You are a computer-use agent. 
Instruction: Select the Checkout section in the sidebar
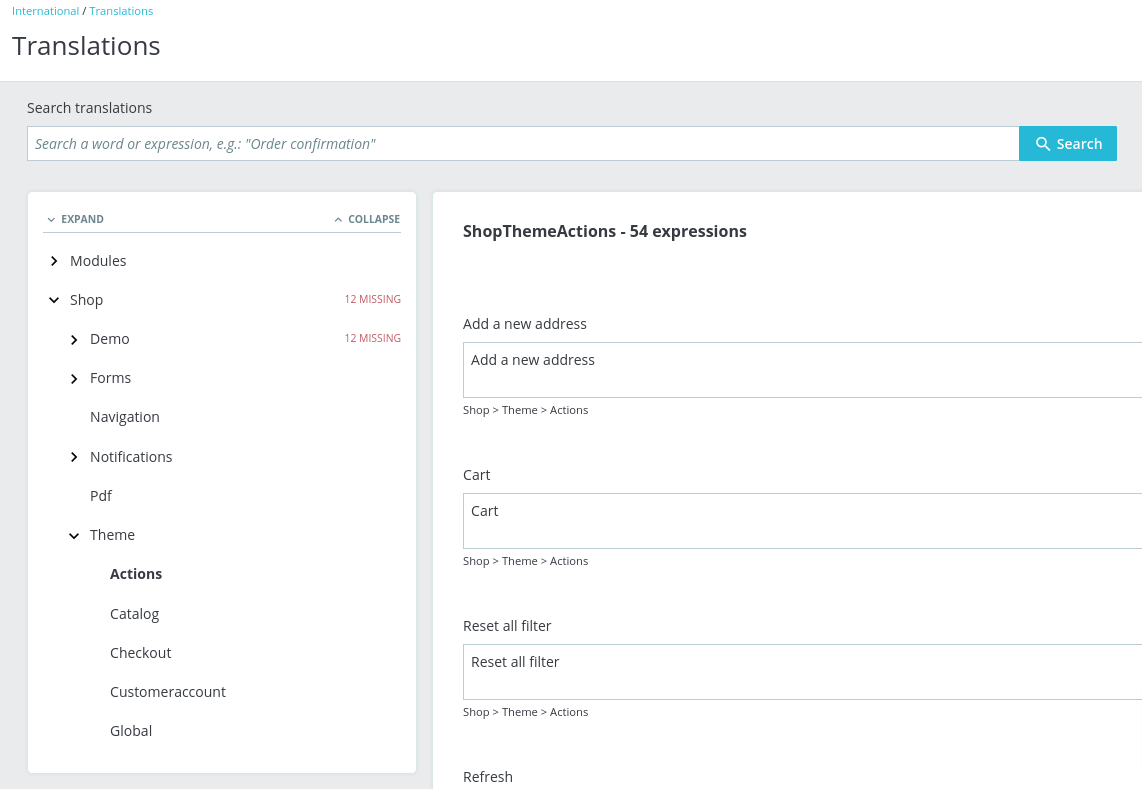click(x=140, y=652)
